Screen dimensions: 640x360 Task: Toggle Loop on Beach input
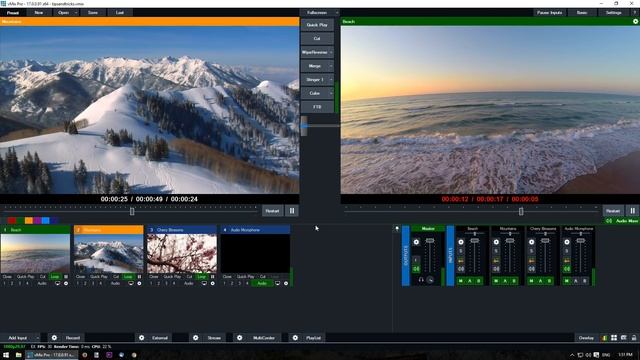(55, 277)
